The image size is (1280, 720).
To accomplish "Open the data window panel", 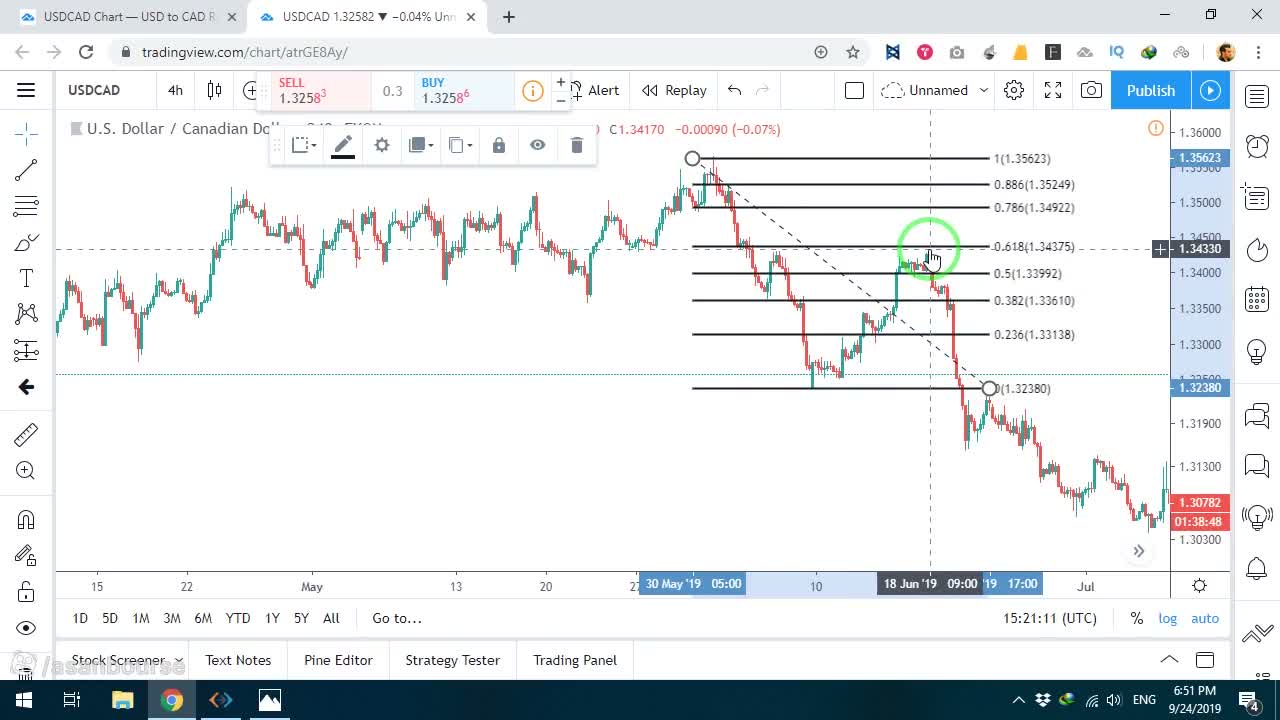I will 1257,197.
